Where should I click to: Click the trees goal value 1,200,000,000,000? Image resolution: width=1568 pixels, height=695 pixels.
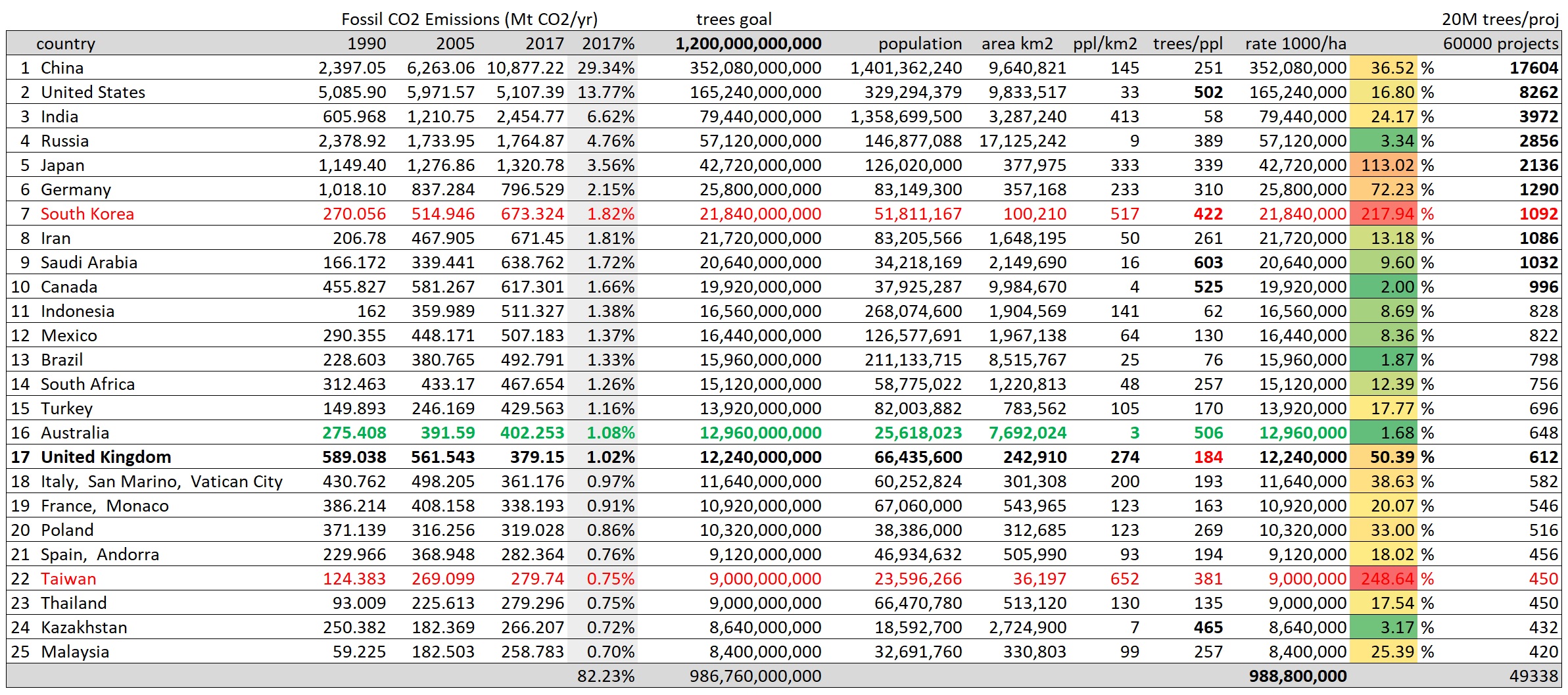(748, 43)
